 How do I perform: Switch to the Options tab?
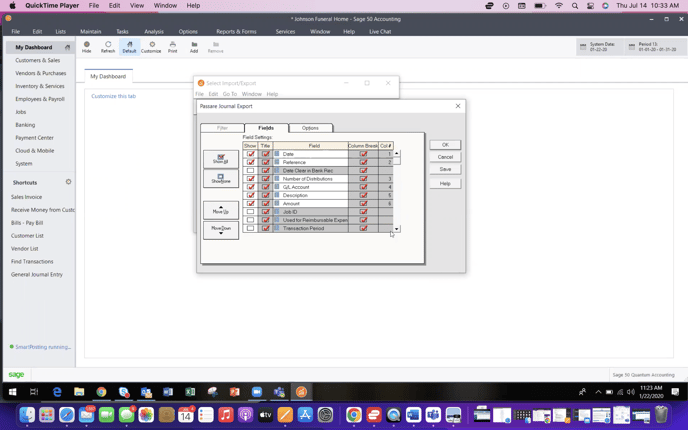point(310,128)
